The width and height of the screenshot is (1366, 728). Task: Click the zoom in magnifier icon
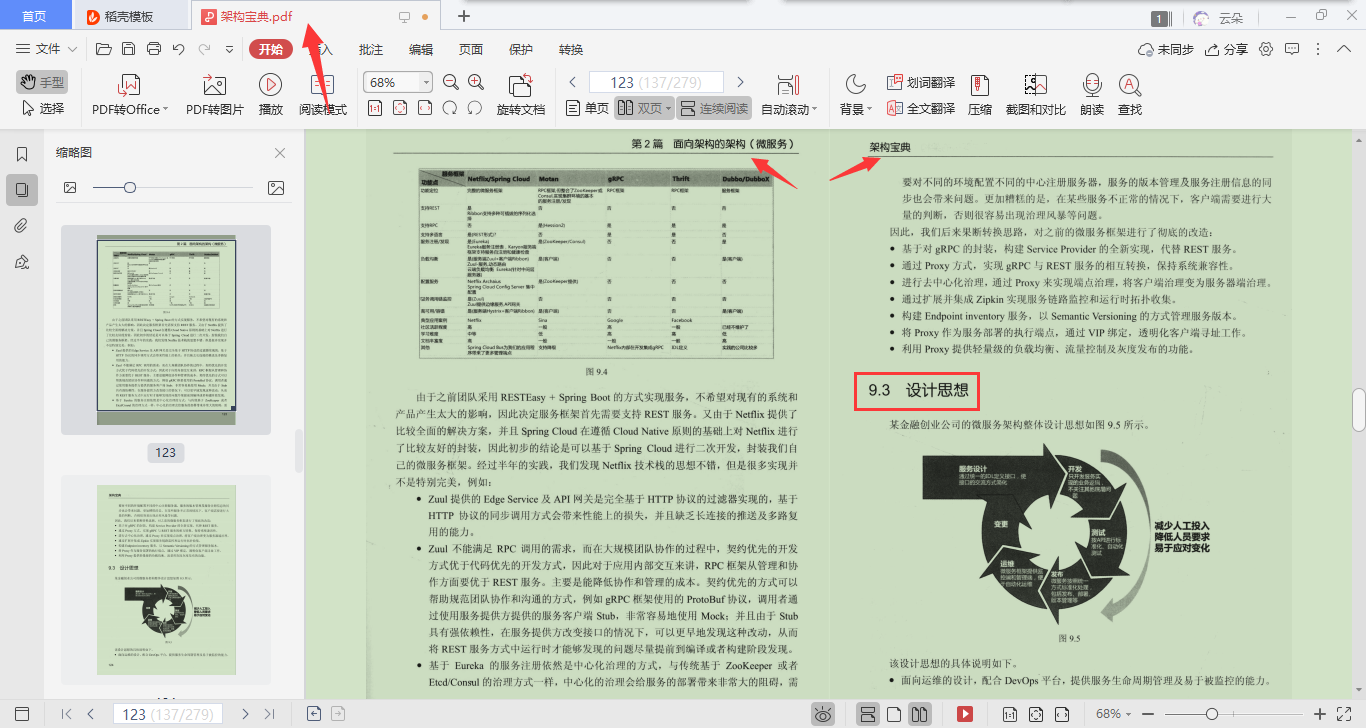pyautogui.click(x=475, y=82)
